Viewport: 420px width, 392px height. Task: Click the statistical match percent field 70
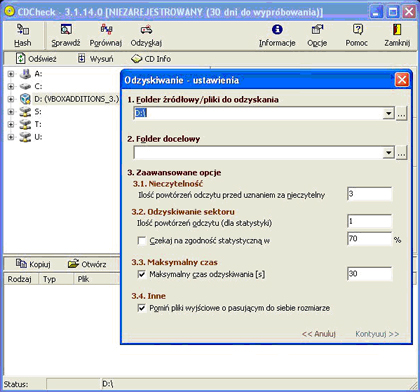[x=369, y=239]
